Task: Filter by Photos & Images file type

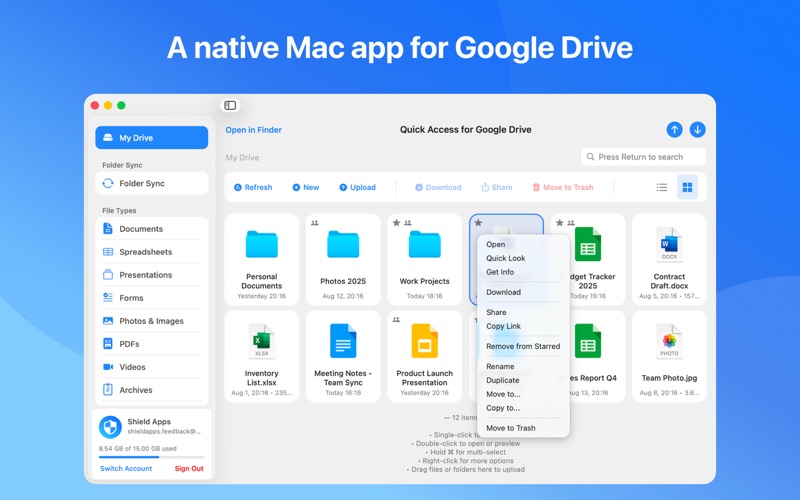Action: [152, 321]
